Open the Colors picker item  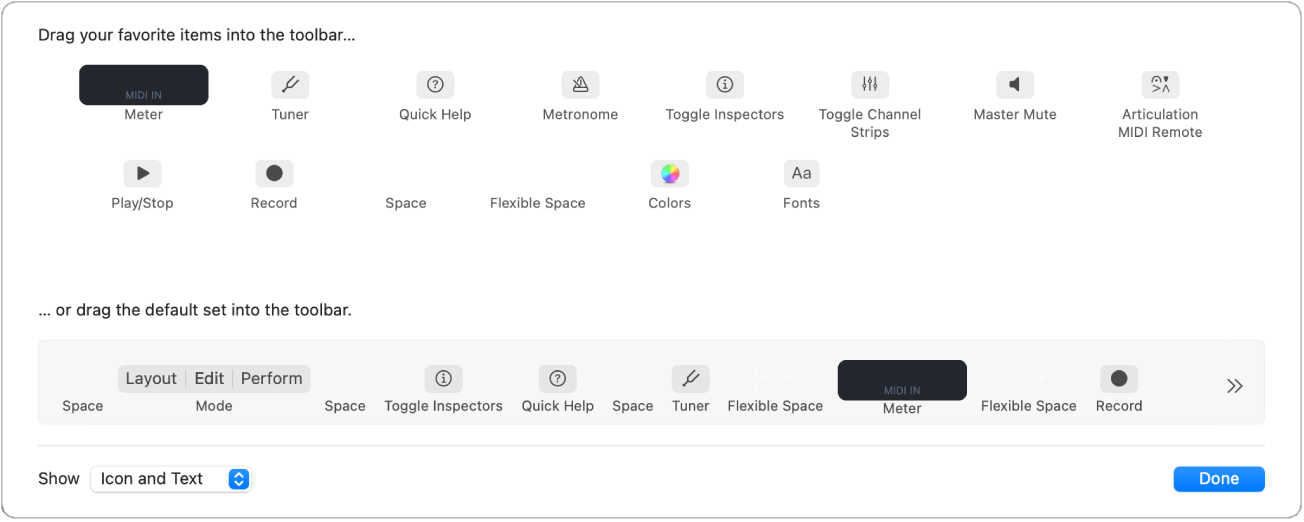tap(670, 174)
